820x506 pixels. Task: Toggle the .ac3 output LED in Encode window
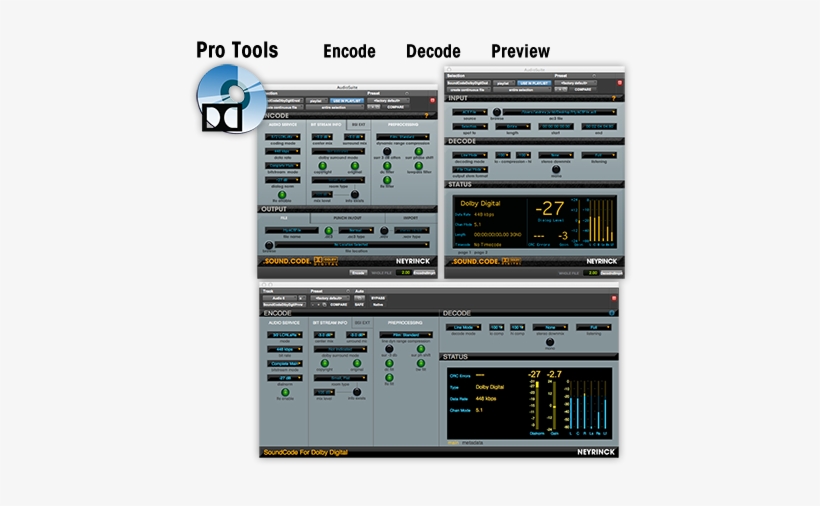point(328,231)
